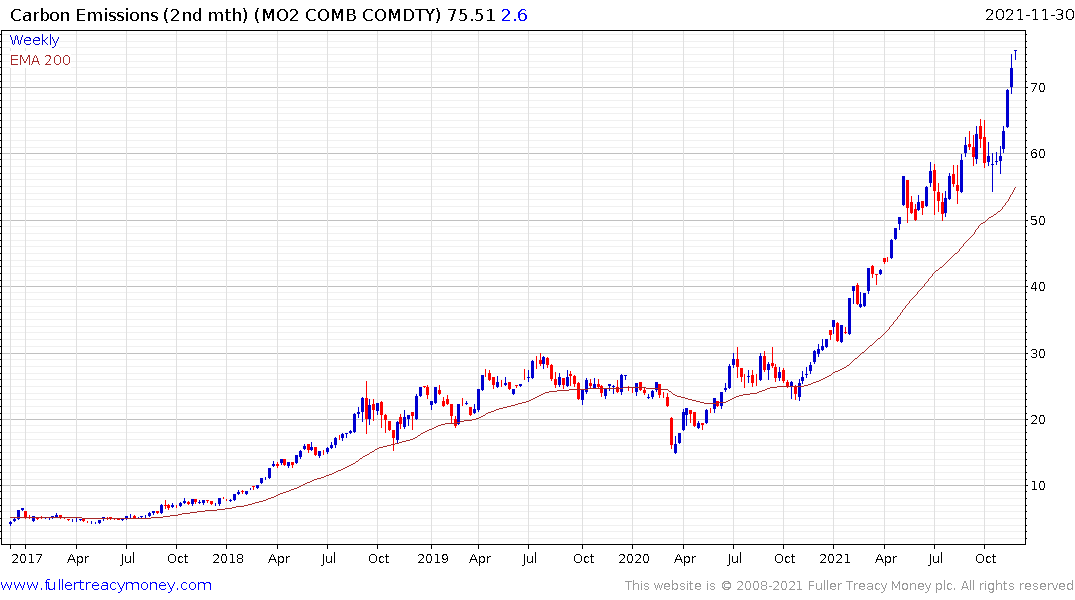The width and height of the screenshot is (1075, 600).
Task: Click the 10 price level label
Action: [1037, 486]
